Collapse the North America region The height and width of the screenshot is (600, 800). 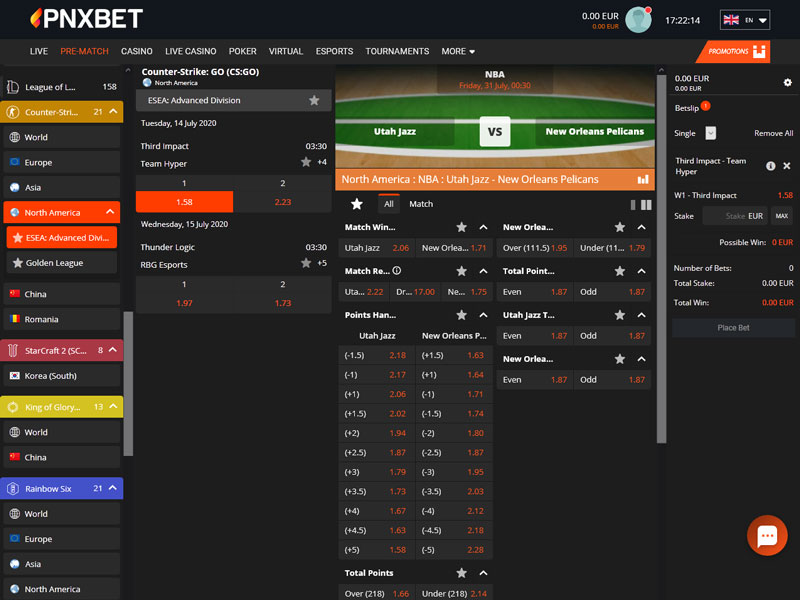(110, 212)
